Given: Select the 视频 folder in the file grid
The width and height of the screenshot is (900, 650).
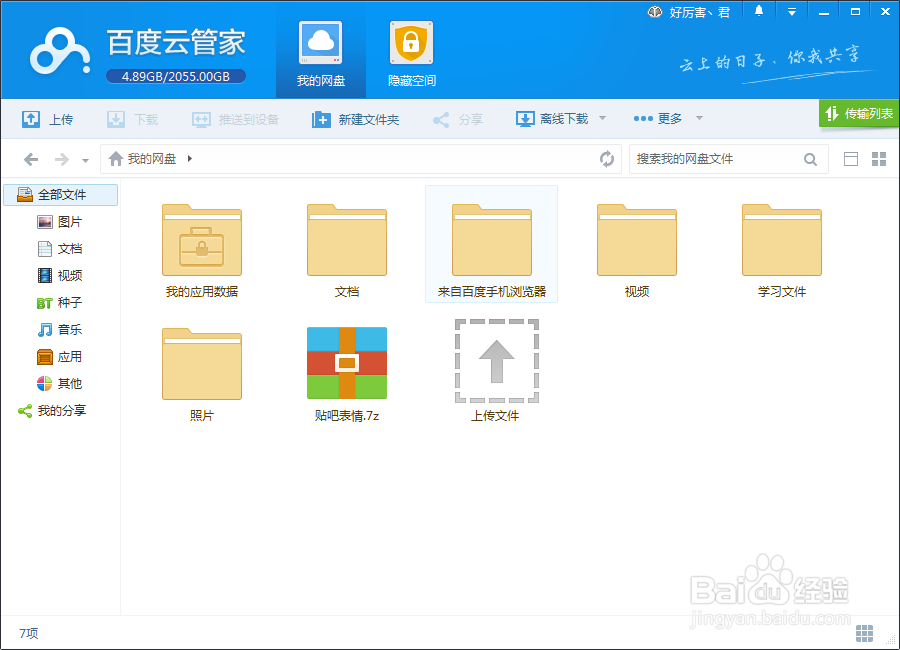Looking at the screenshot, I should 637,251.
